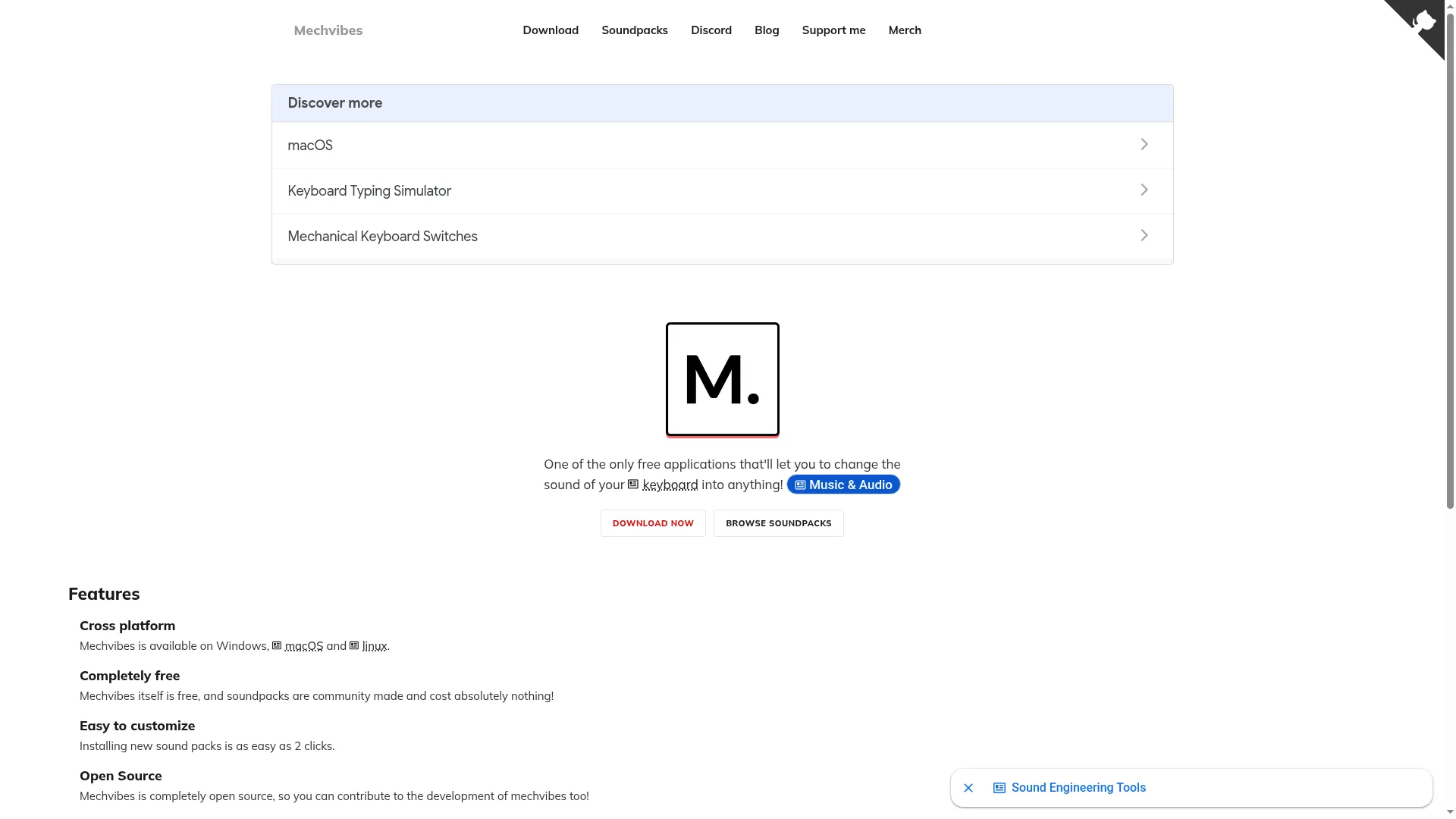Click the small icon before keyboard link
This screenshot has height=819, width=1456.
click(633, 485)
